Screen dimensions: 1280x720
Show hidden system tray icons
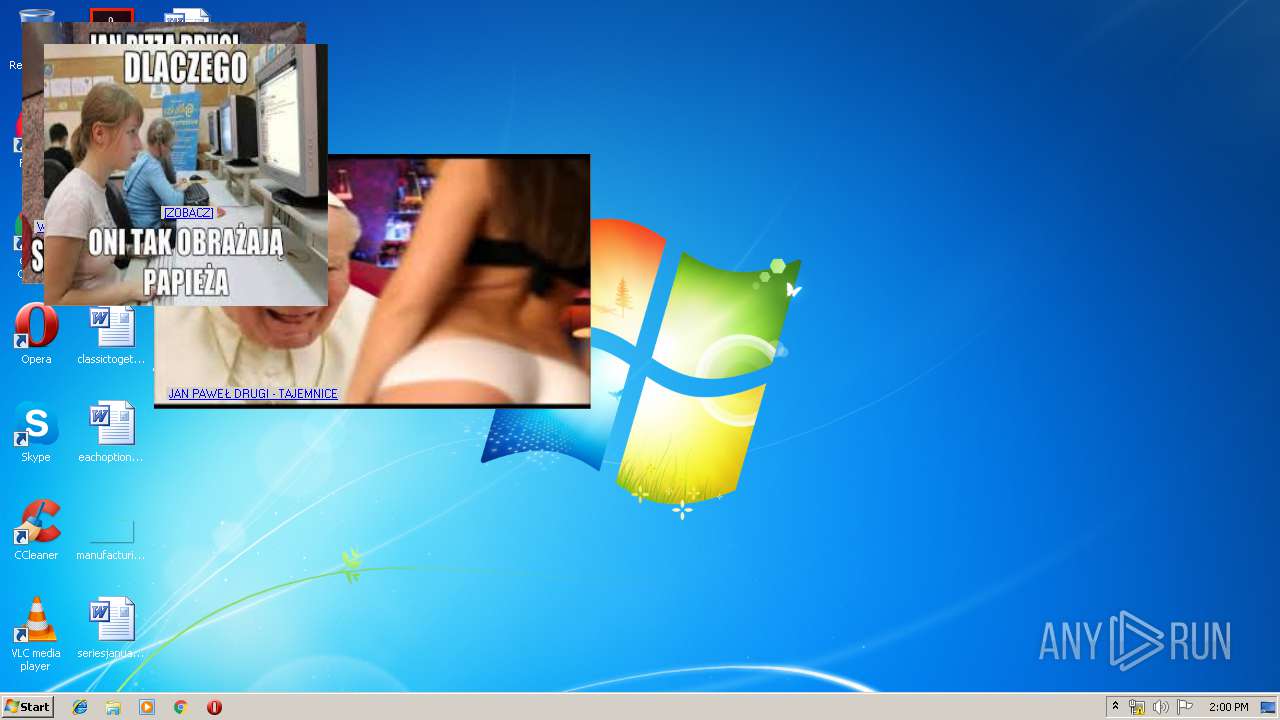[1115, 707]
